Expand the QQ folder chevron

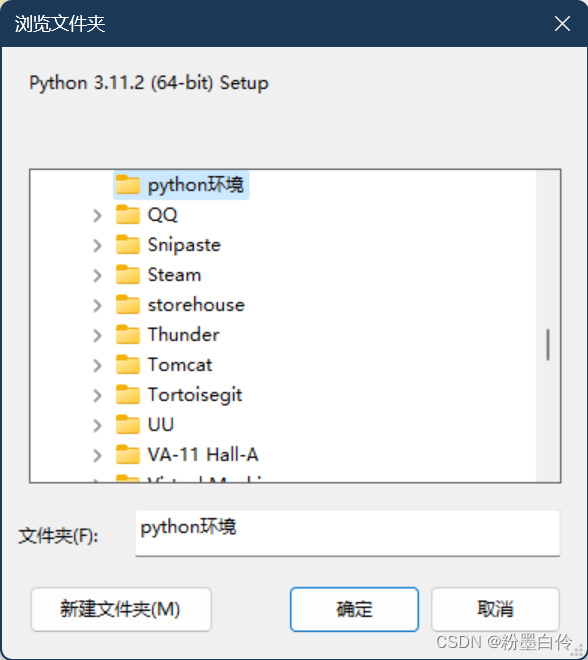(x=97, y=216)
